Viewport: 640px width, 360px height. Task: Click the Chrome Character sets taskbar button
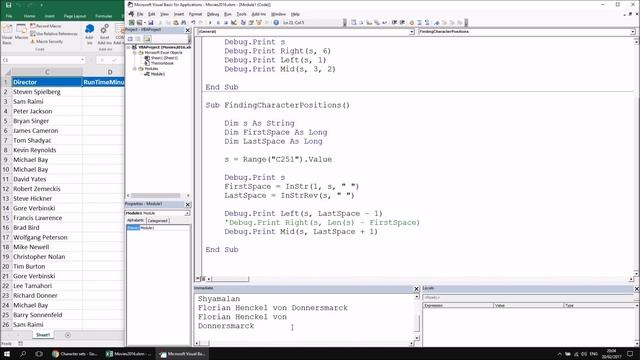75,354
